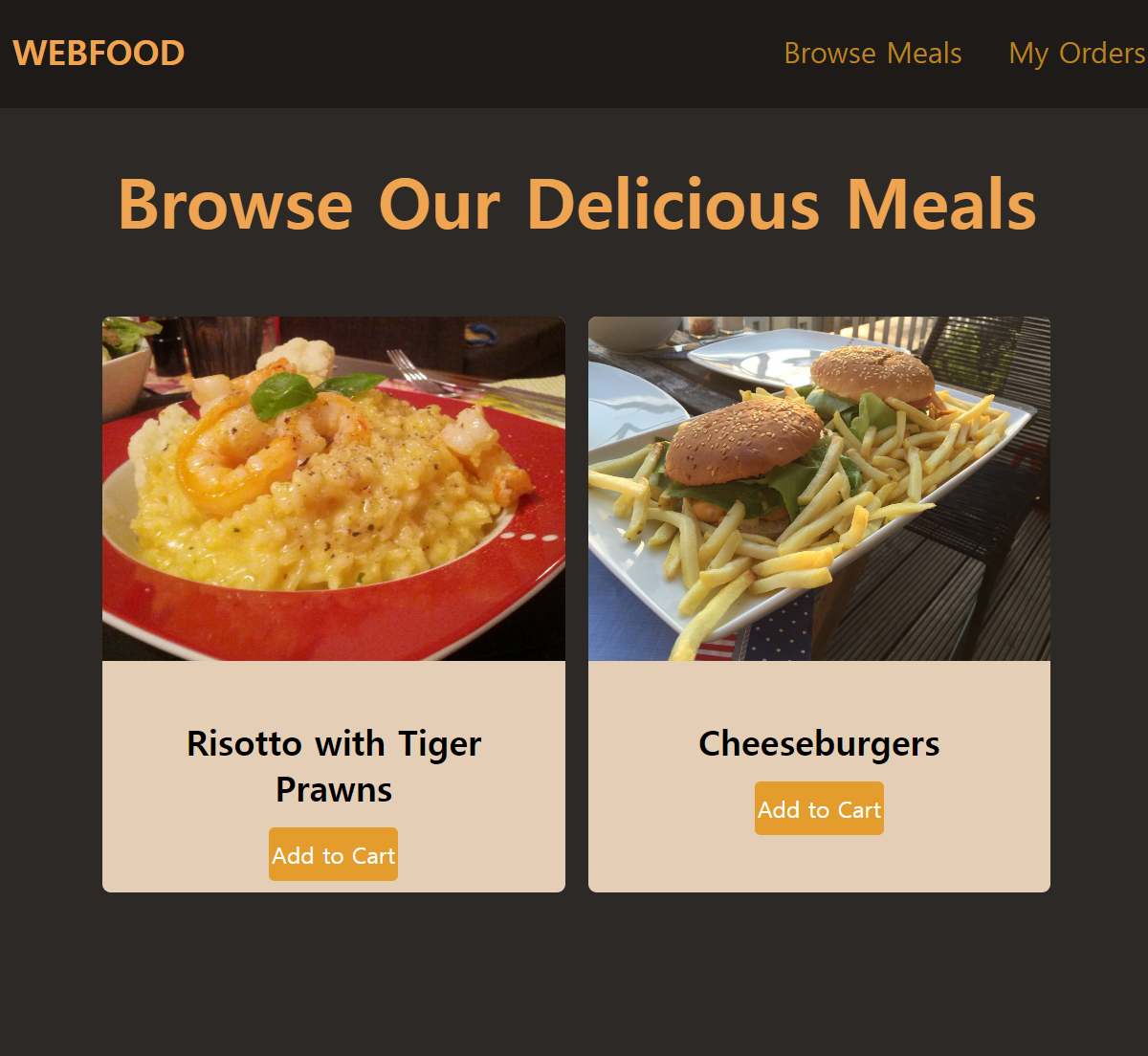The height and width of the screenshot is (1056, 1148).
Task: Add Cheeseburgers to cart
Action: pos(819,809)
